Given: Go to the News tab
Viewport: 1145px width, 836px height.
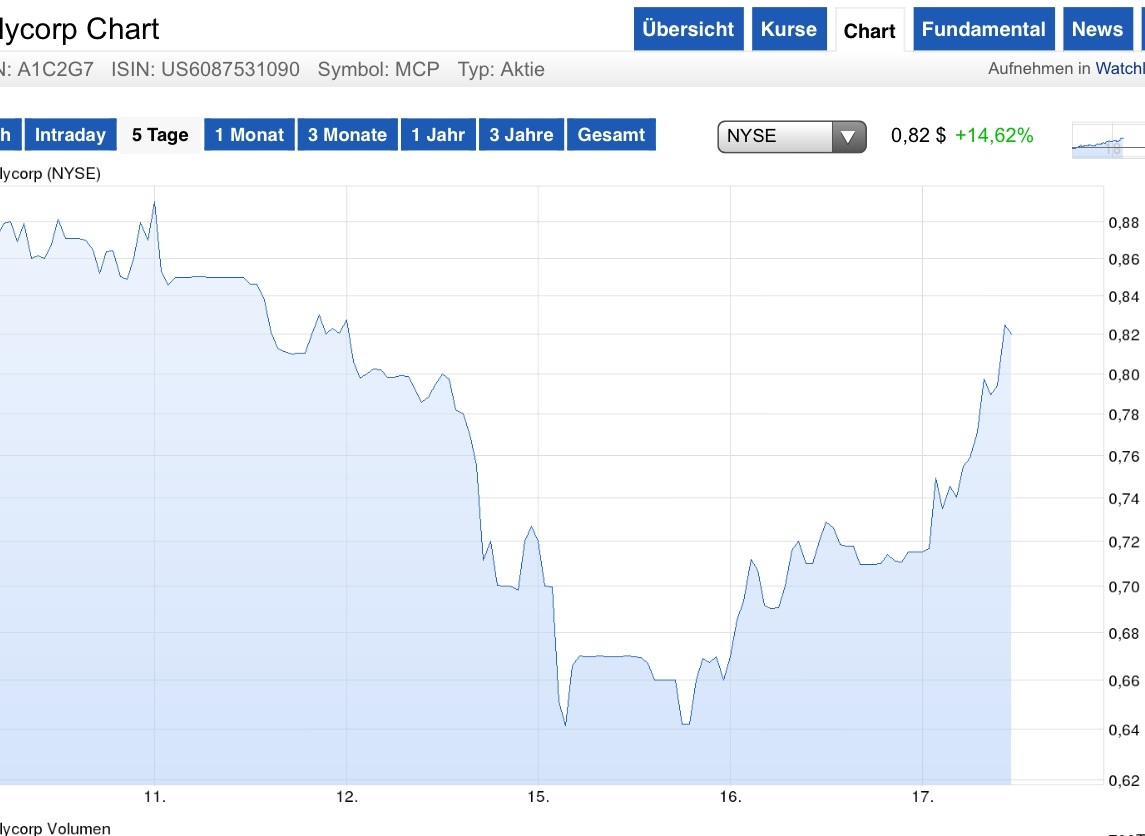Looking at the screenshot, I should tap(1097, 29).
